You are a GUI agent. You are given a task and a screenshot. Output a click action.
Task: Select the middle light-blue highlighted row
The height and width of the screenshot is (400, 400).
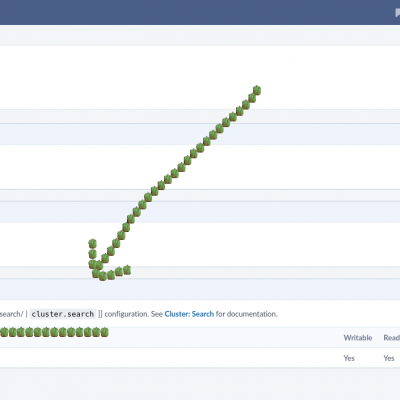click(200, 212)
